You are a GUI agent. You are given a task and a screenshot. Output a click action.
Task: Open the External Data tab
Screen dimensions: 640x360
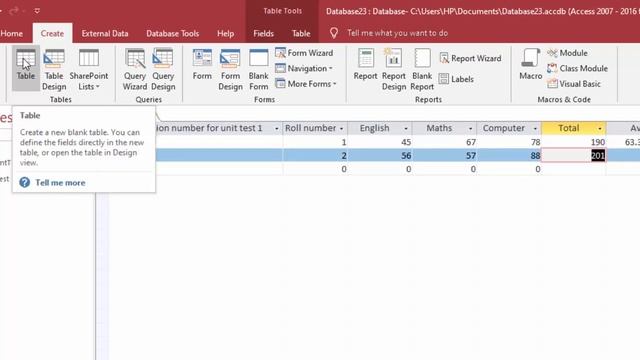105,33
